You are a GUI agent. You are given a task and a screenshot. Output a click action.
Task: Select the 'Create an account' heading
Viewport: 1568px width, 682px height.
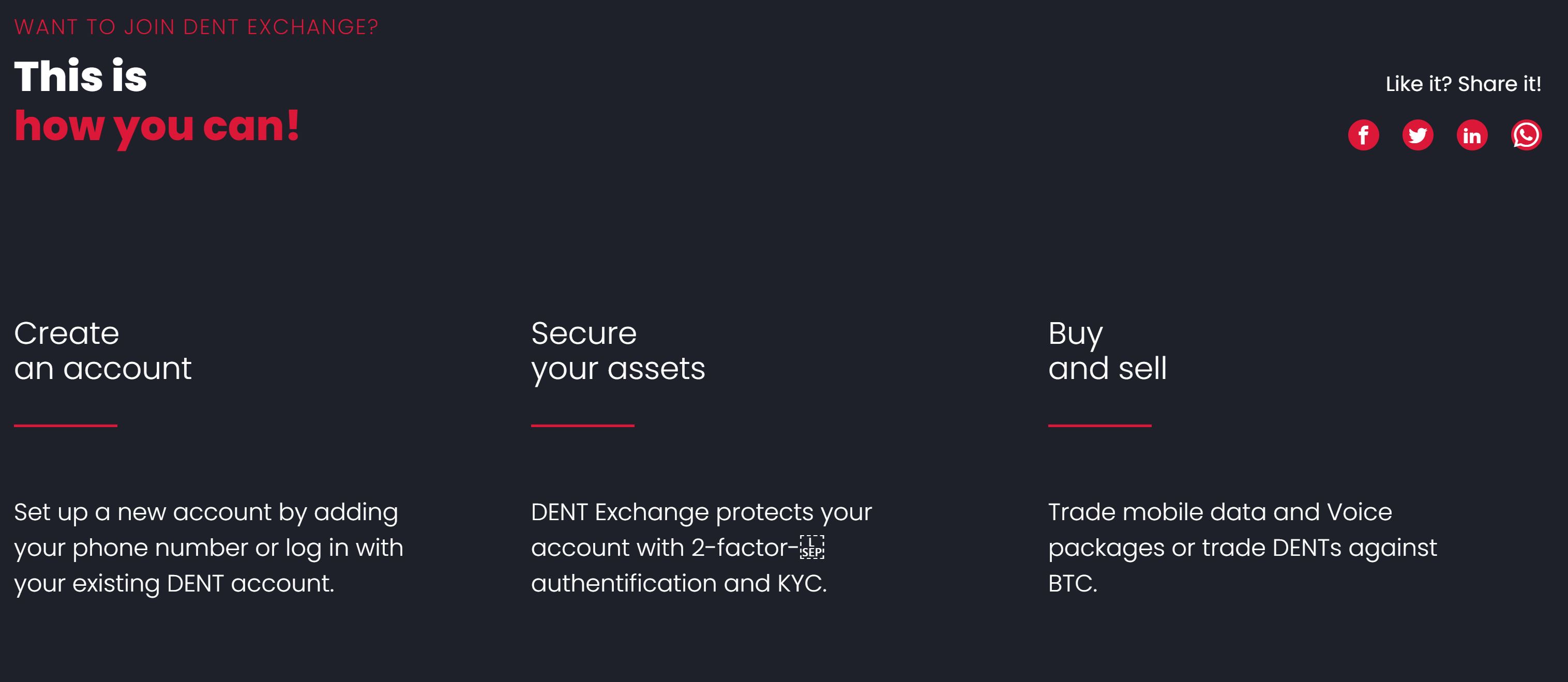pos(102,351)
